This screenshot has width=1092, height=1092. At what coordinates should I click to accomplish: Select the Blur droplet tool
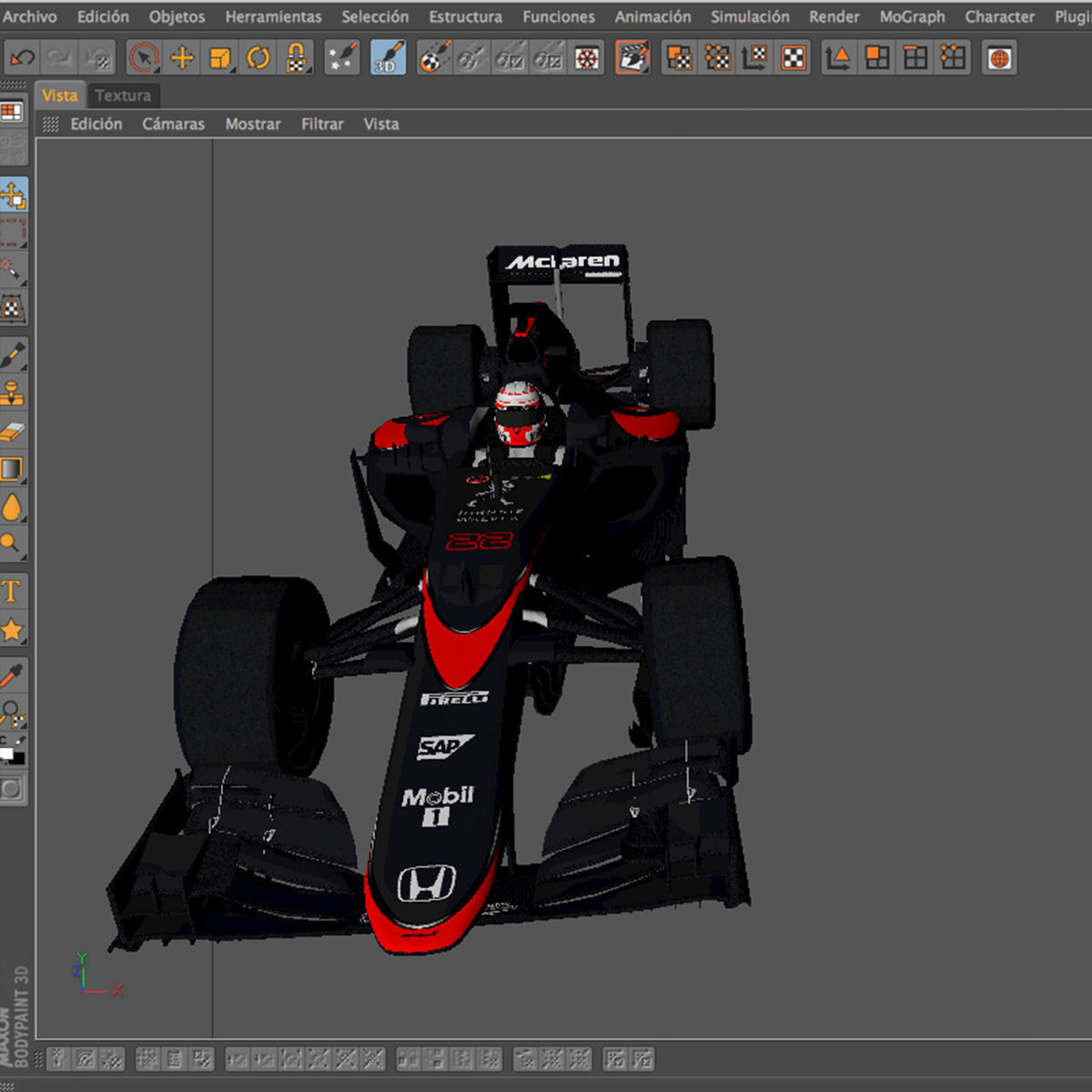[x=13, y=508]
